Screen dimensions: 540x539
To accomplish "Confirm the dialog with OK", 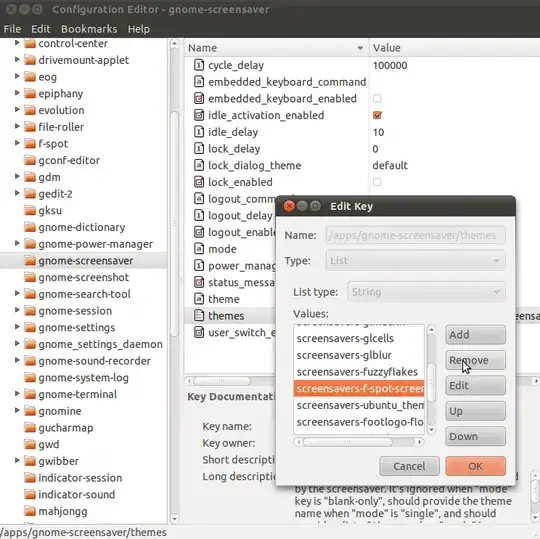I will (x=475, y=466).
